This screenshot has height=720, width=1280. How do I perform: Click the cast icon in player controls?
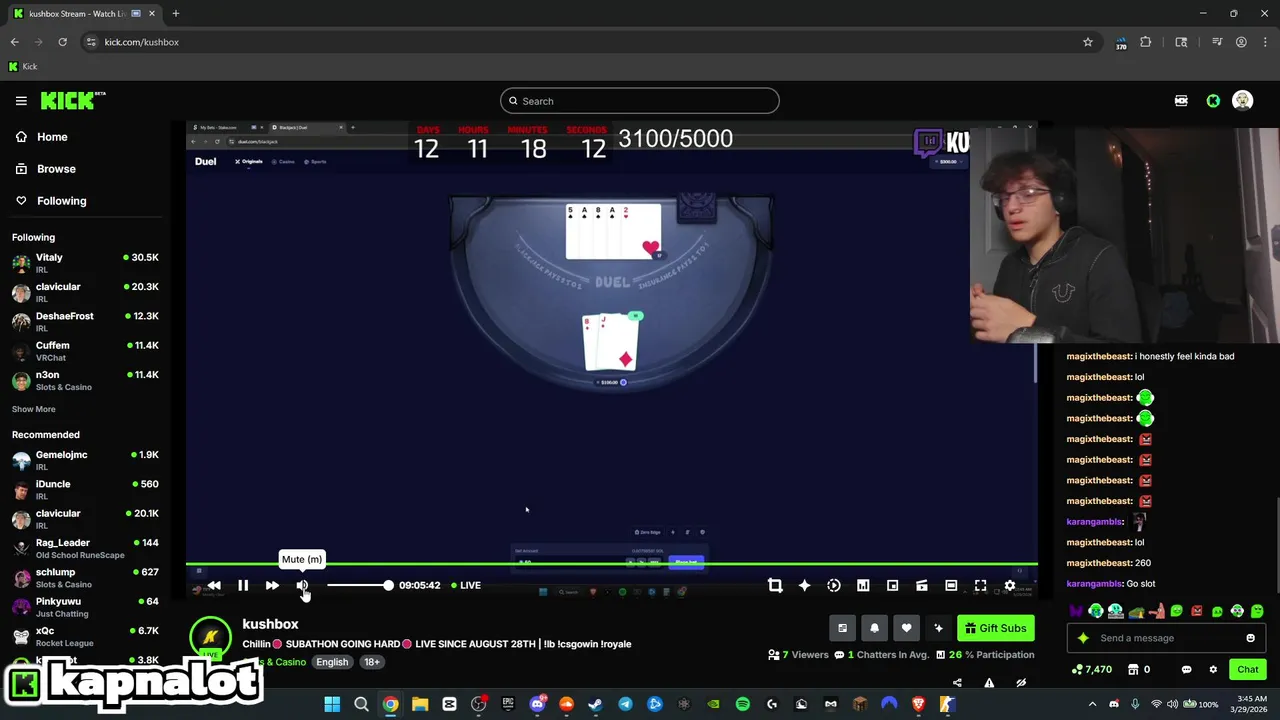coord(922,585)
